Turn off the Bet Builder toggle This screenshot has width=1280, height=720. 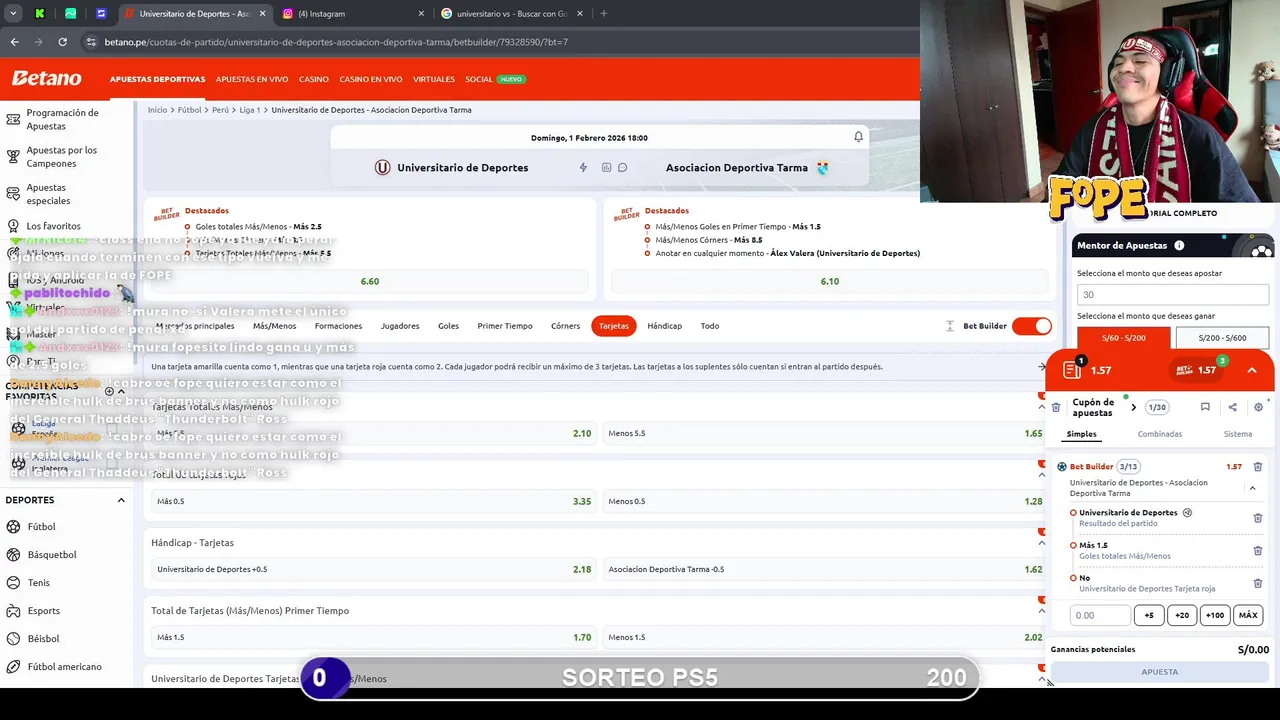click(1032, 326)
